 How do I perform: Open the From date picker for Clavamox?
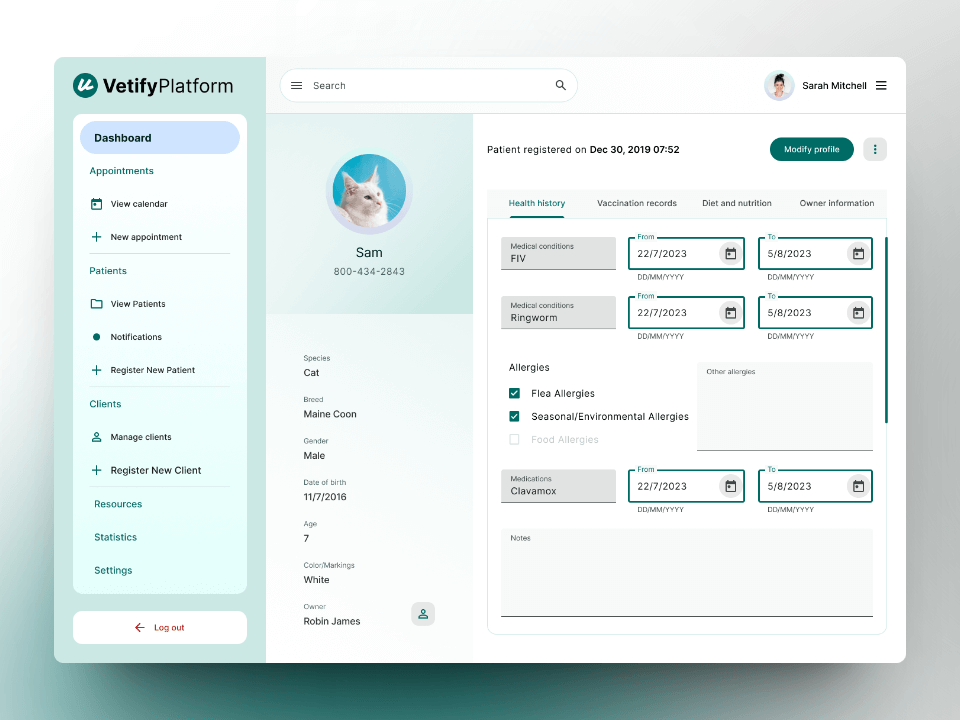(729, 486)
